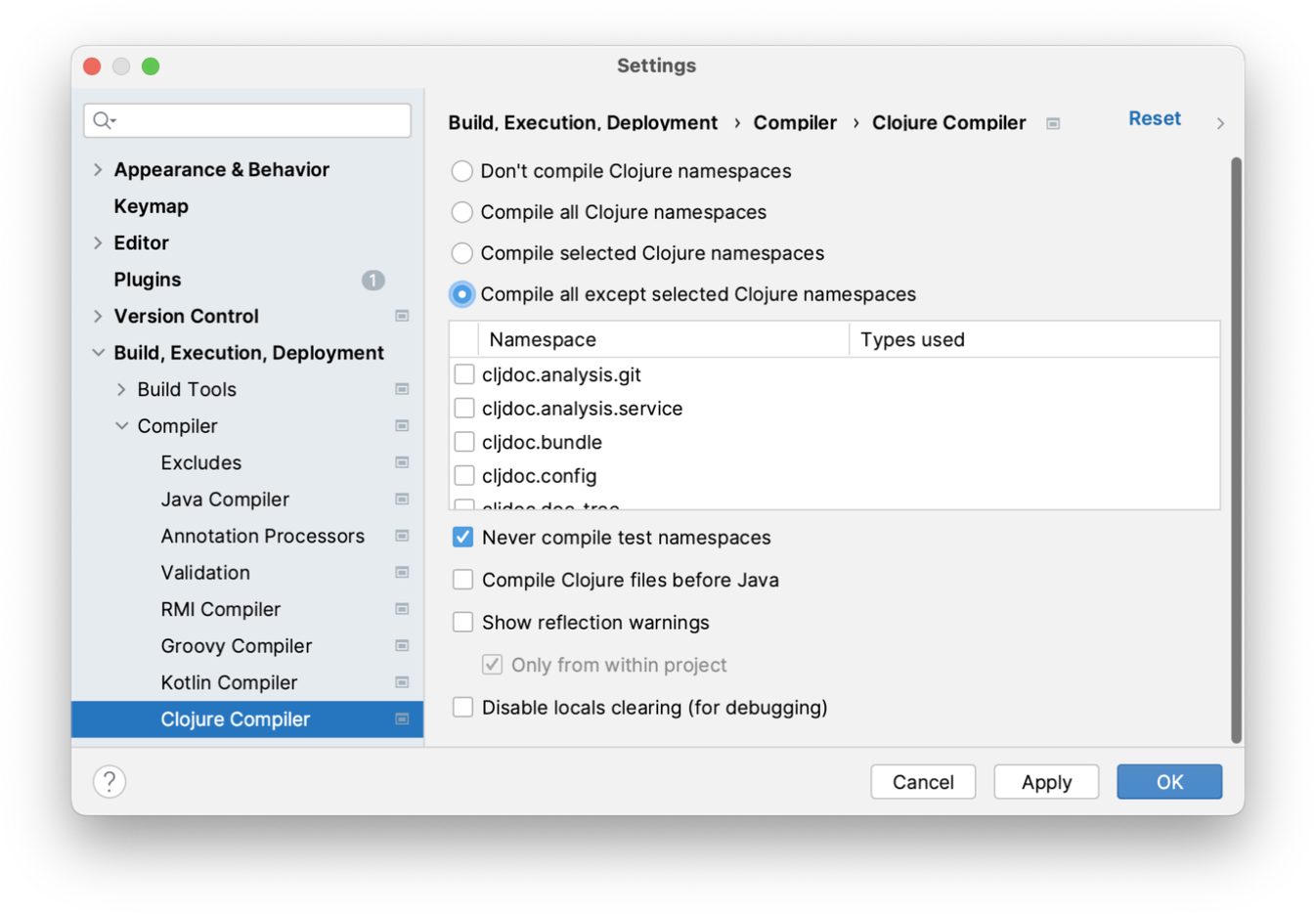This screenshot has height=914, width=1316.
Task: Select the cljdoc.config namespace row
Action: pyautogui.click(x=834, y=476)
